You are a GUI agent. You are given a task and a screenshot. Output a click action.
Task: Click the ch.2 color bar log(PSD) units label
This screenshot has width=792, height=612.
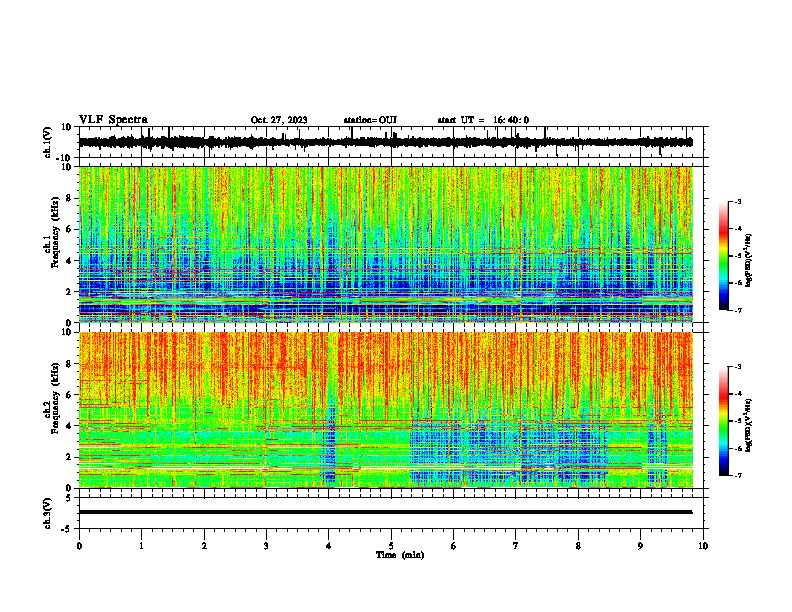pyautogui.click(x=749, y=425)
